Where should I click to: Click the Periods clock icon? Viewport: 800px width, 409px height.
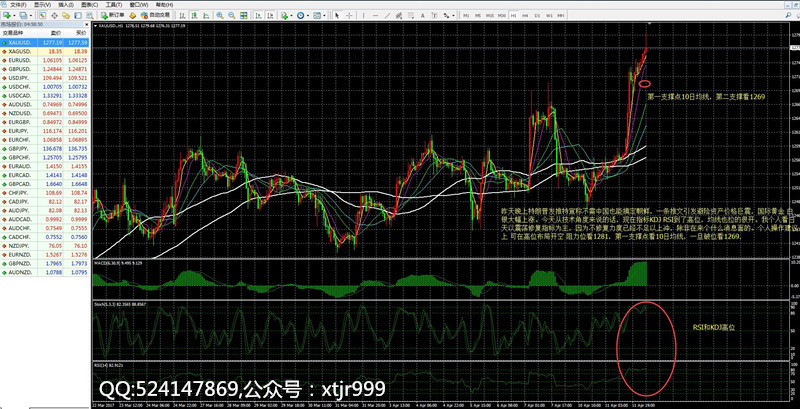pyautogui.click(x=301, y=15)
